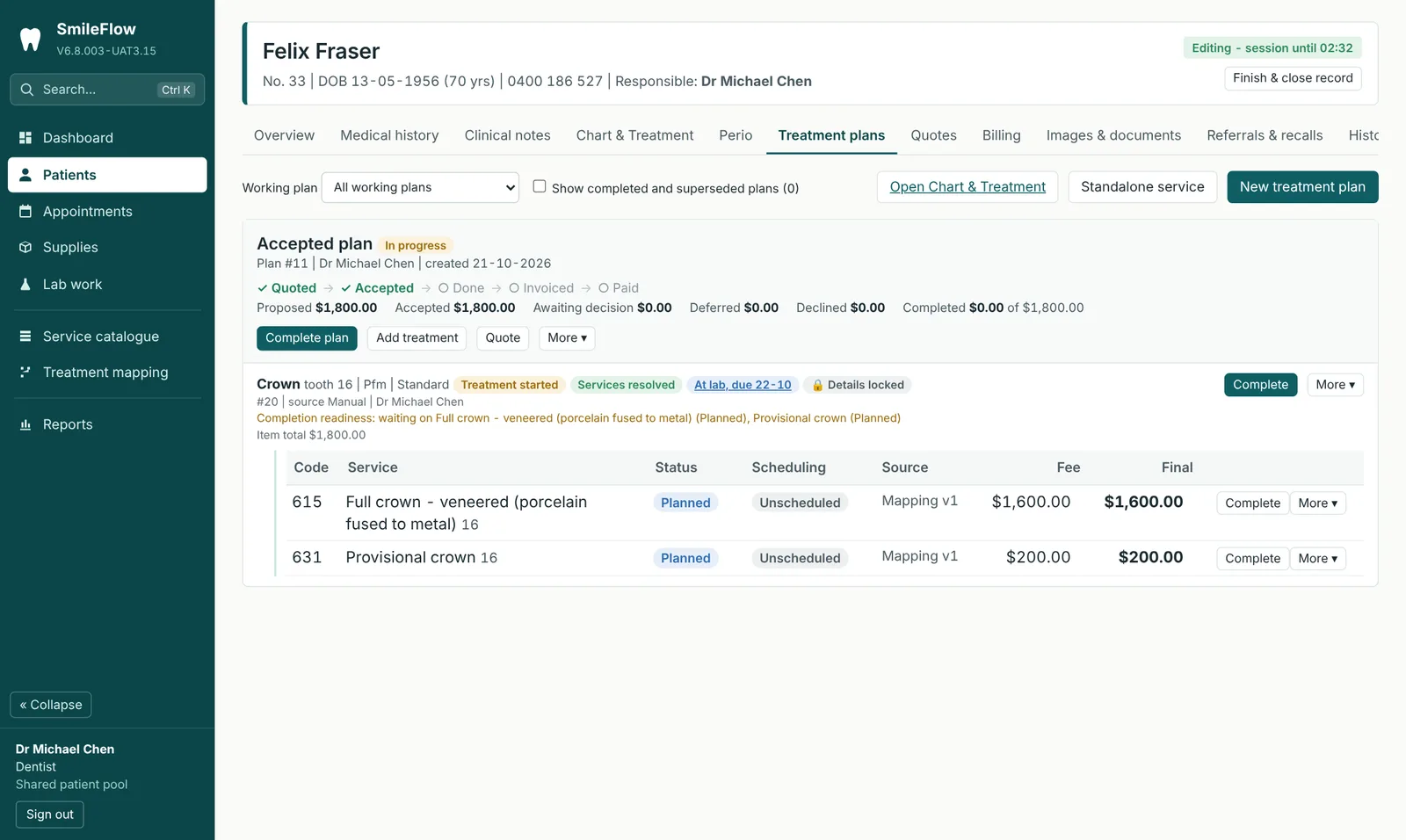Click the Details locked padlock icon

(x=817, y=385)
